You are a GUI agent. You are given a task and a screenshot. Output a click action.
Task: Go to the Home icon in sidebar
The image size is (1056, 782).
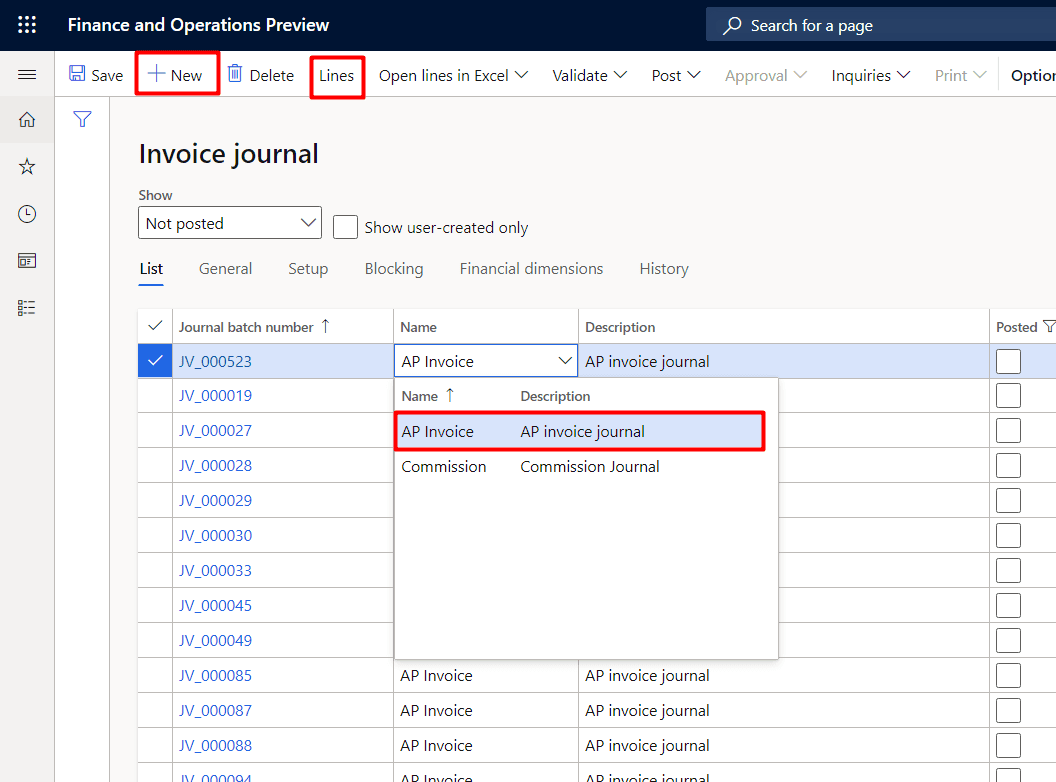point(27,120)
